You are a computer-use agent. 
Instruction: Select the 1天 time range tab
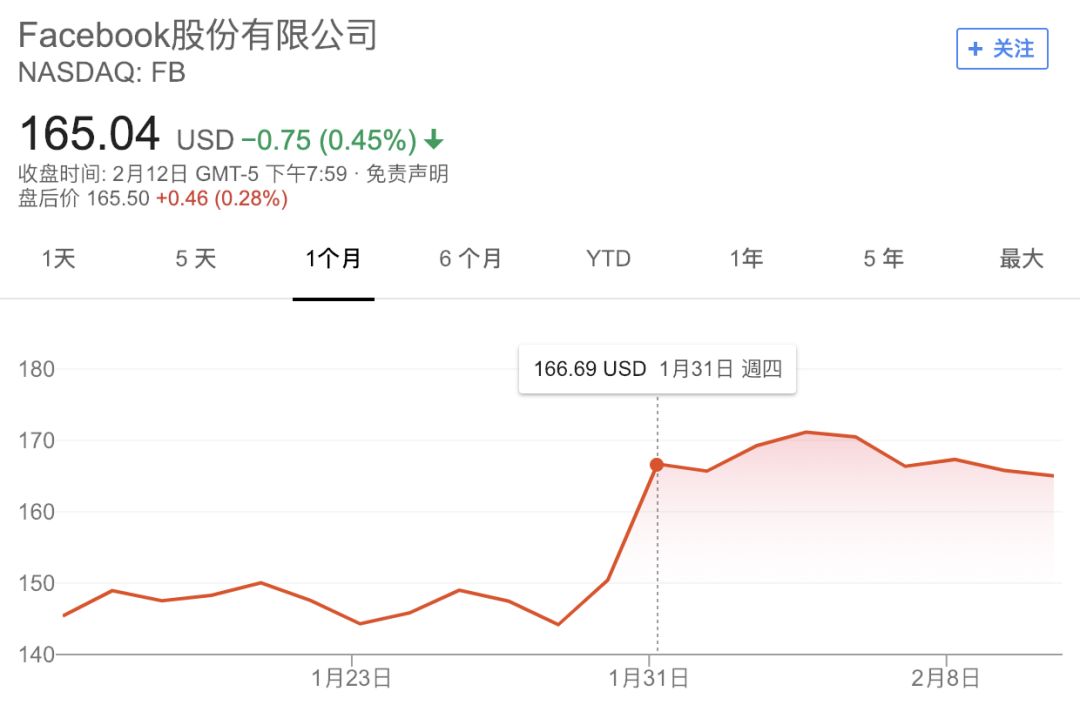click(x=59, y=259)
